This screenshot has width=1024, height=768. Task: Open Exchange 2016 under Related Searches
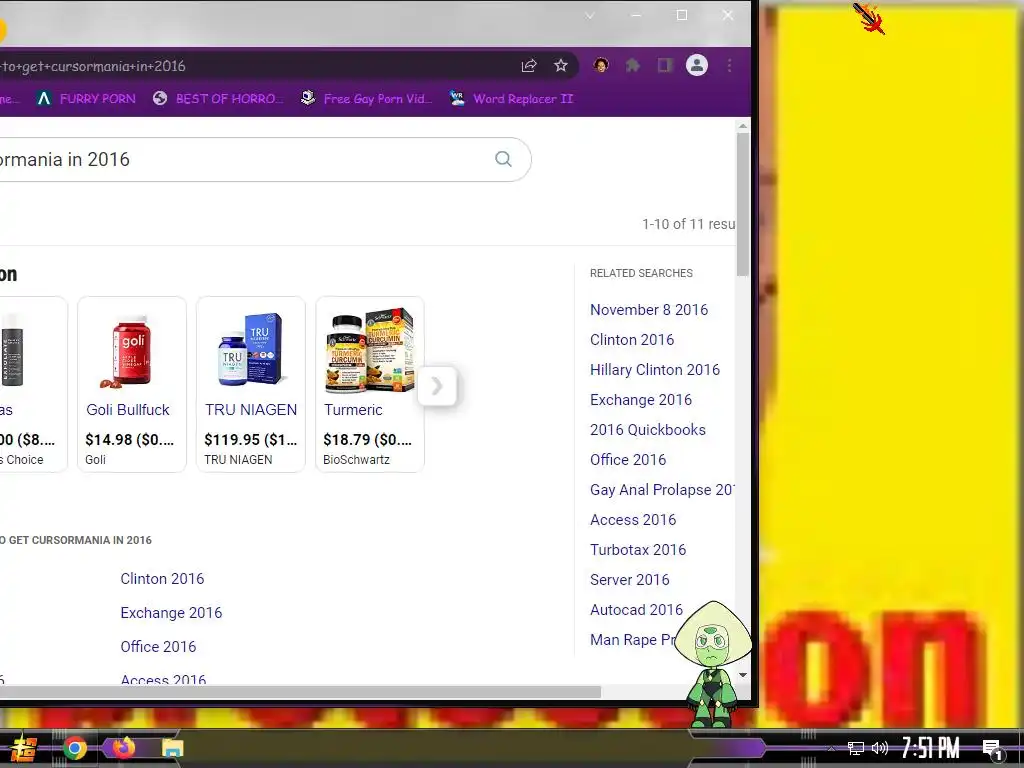tap(641, 400)
